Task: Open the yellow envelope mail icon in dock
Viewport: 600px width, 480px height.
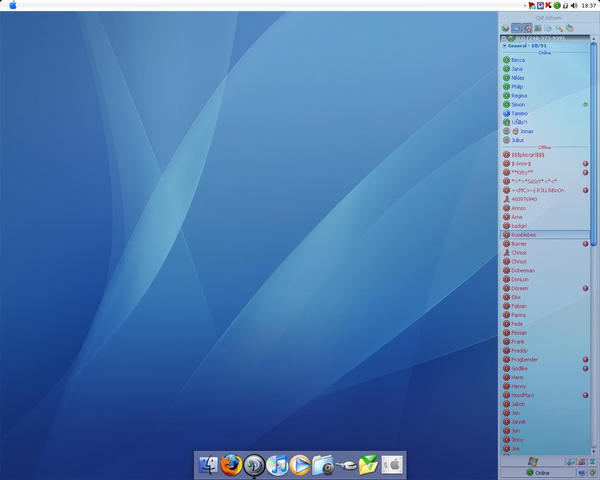Action: 369,465
